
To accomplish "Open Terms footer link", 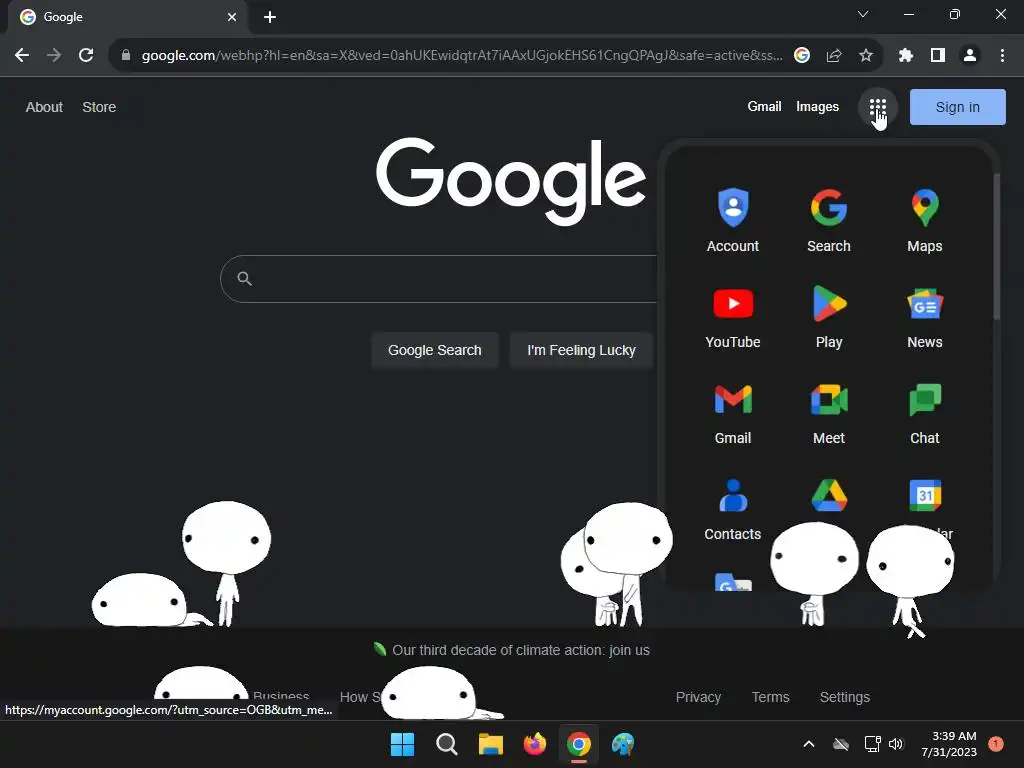I will 771,697.
